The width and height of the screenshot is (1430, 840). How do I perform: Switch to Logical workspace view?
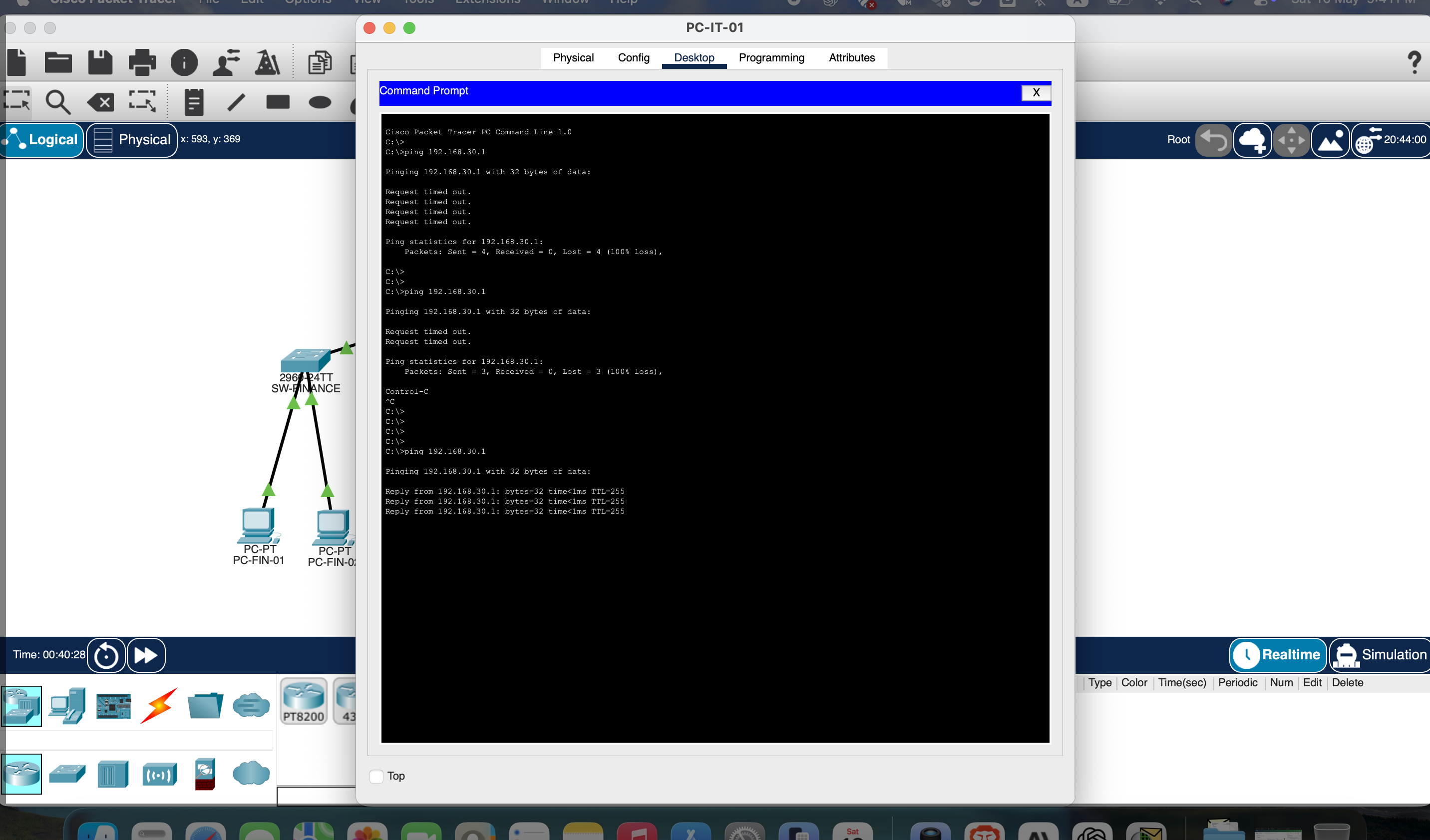tap(42, 140)
